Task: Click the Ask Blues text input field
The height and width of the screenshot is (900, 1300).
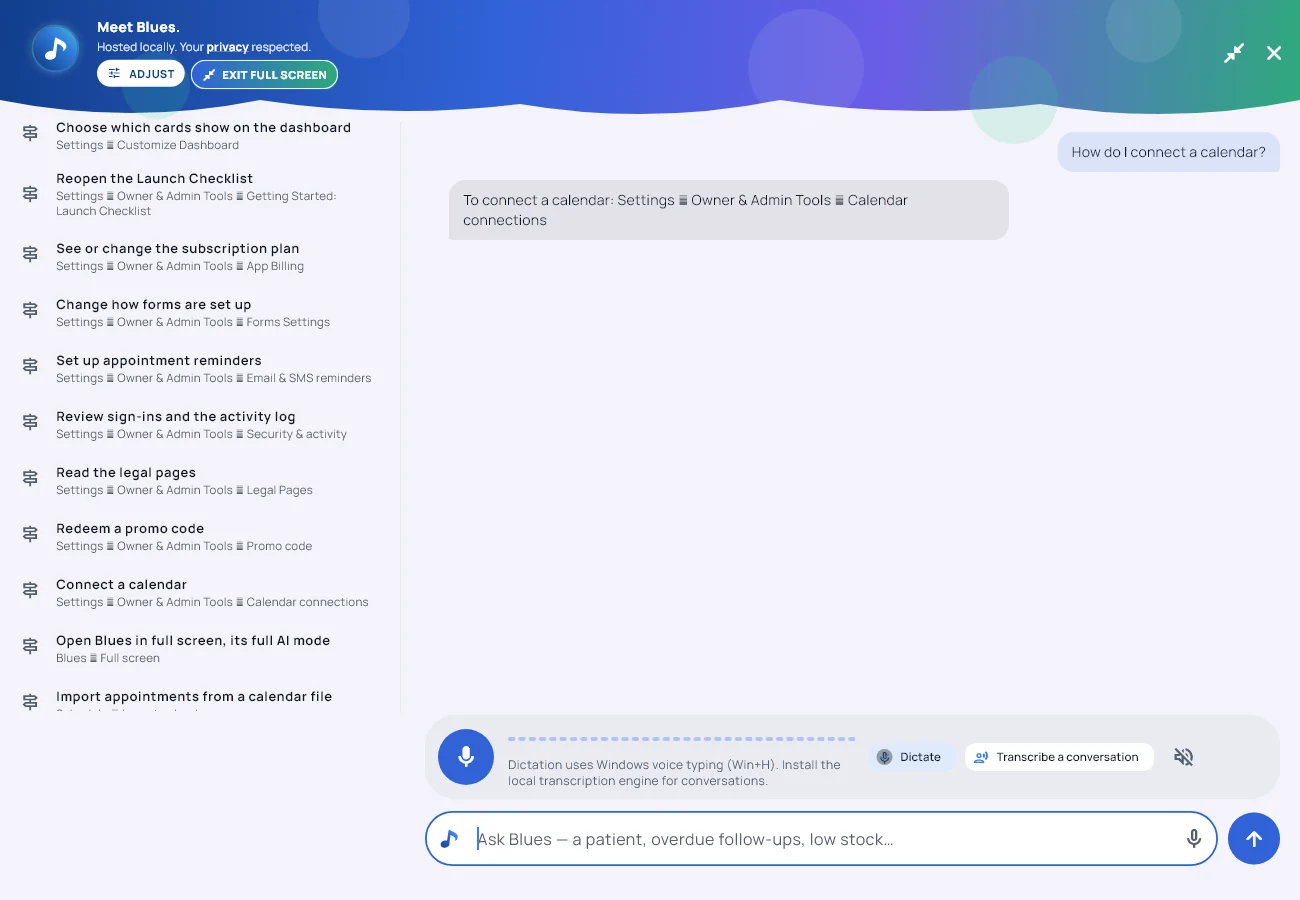Action: [x=821, y=838]
